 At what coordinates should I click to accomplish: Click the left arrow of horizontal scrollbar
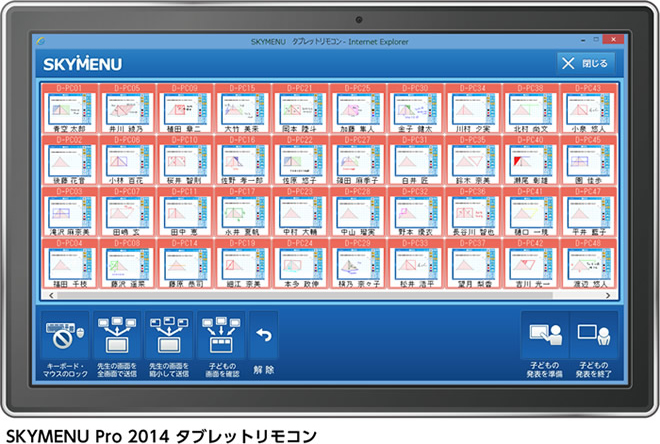[x=51, y=295]
